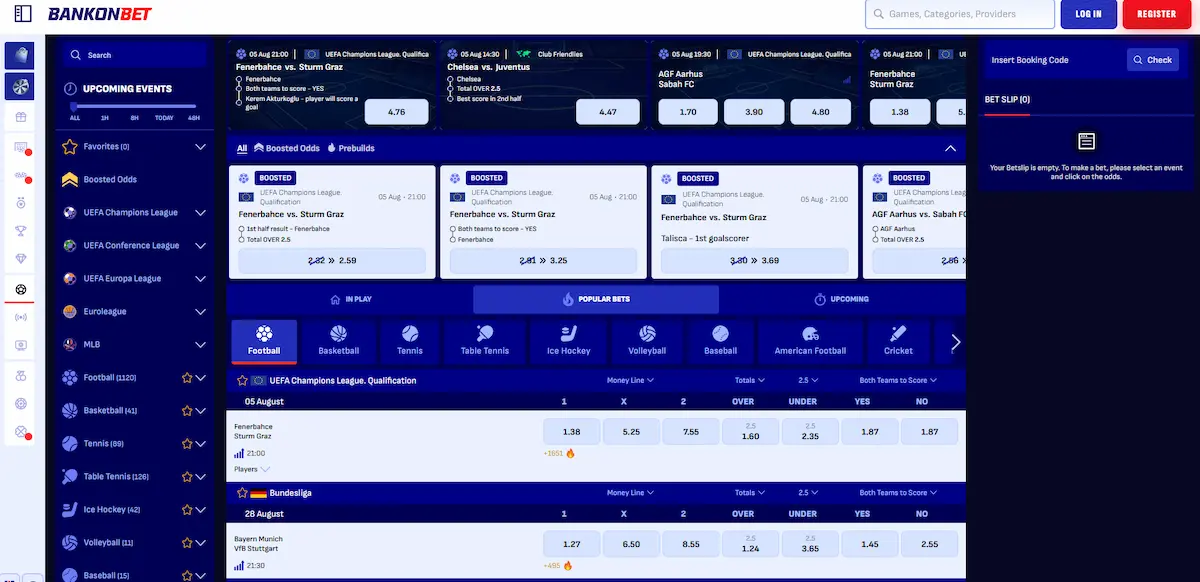Open the medal icon in left sidebar

click(x=20, y=203)
